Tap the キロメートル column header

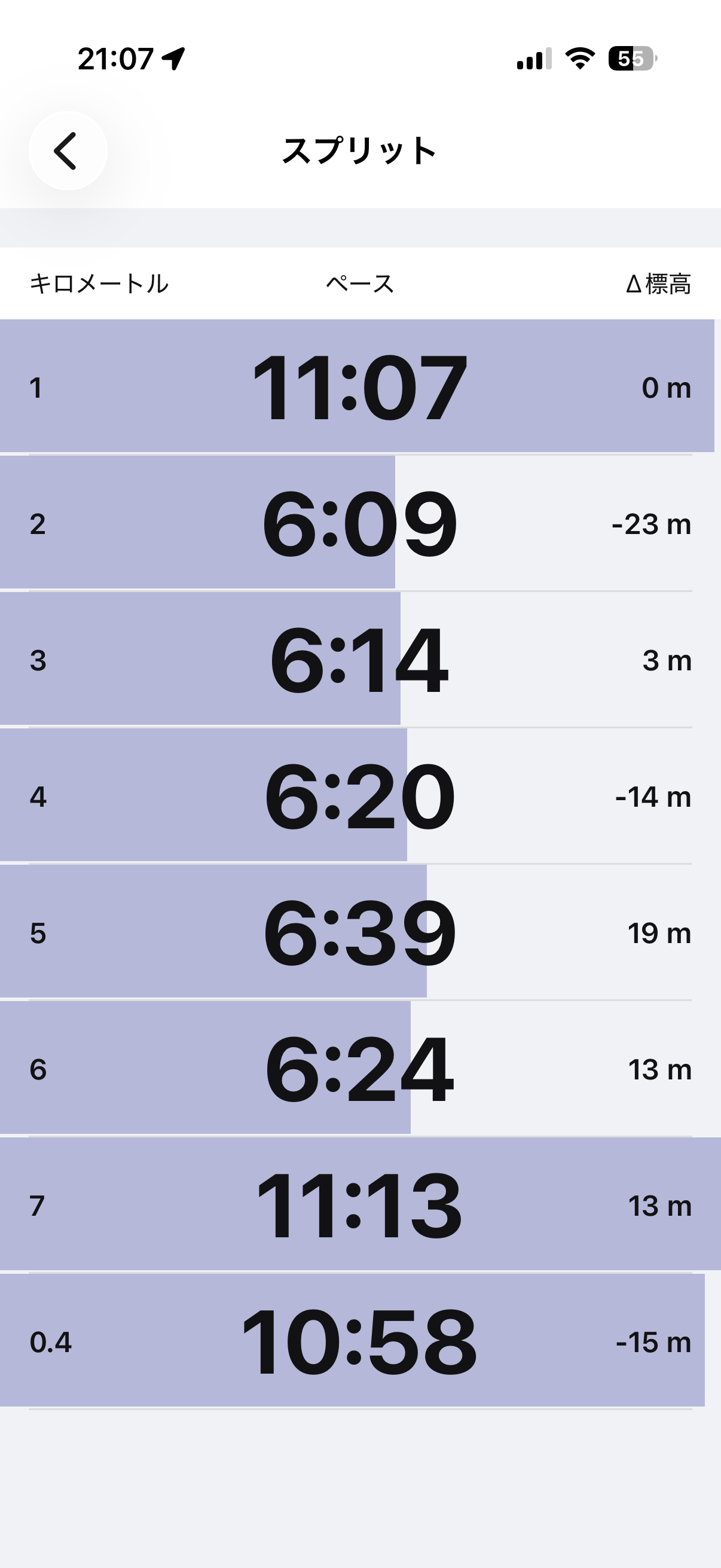click(99, 283)
